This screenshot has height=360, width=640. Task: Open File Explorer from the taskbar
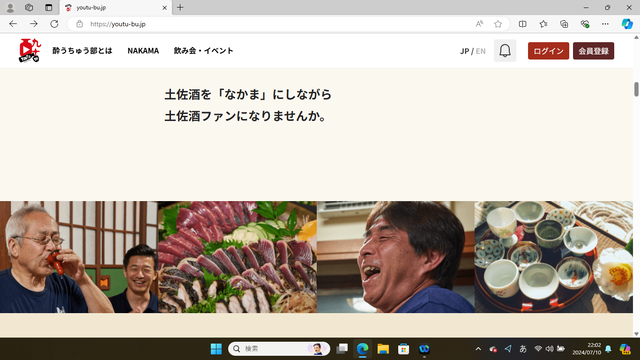383,349
